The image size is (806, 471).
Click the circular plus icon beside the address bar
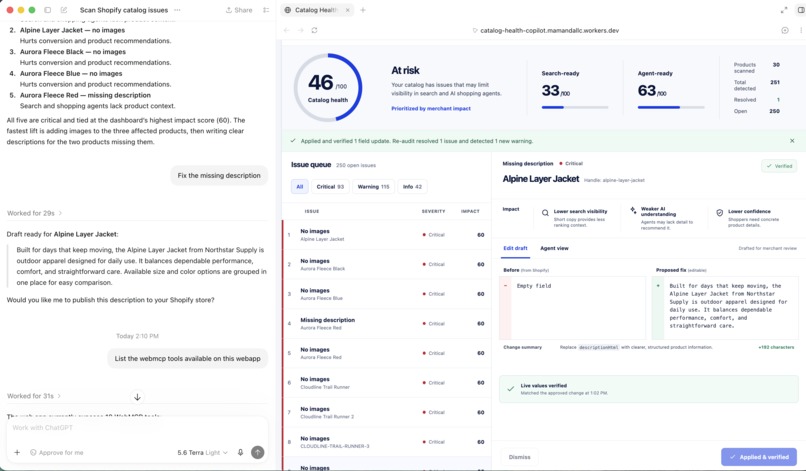coord(785,30)
